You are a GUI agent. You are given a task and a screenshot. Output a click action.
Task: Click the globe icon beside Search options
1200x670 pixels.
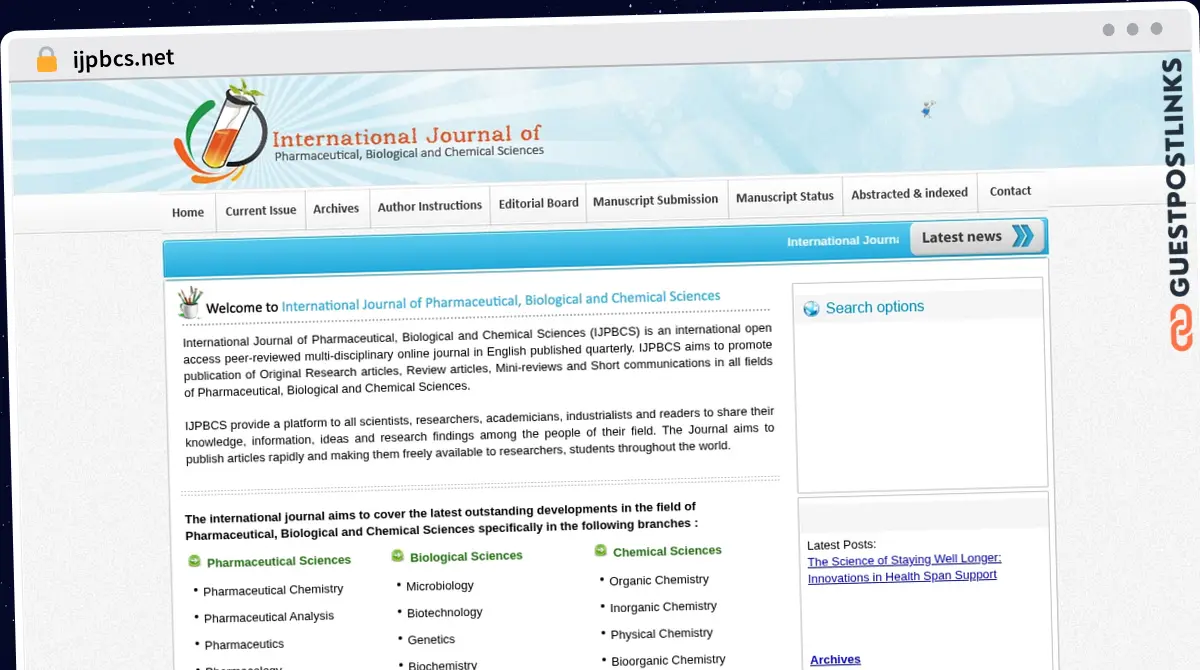coord(811,308)
